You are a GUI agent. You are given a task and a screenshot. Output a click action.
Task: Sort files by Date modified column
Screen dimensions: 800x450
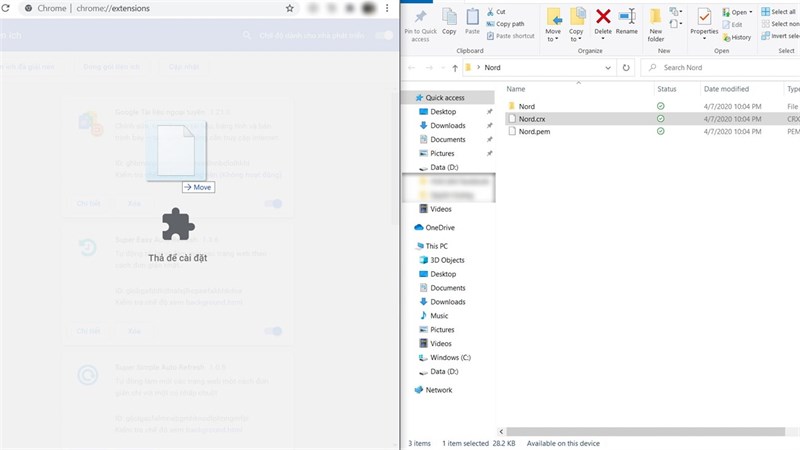(726, 89)
